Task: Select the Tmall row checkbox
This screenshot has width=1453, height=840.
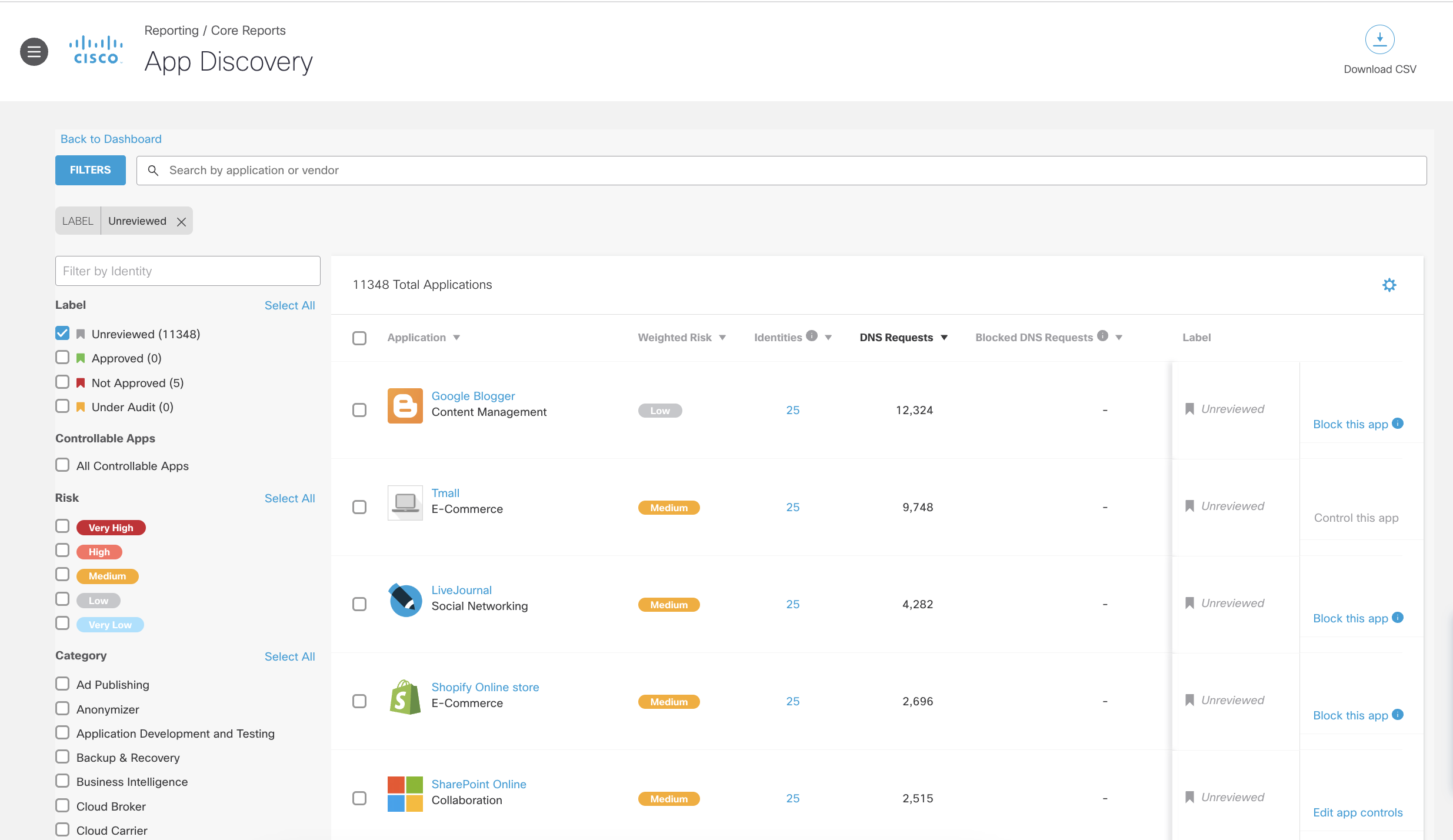Action: (359, 507)
